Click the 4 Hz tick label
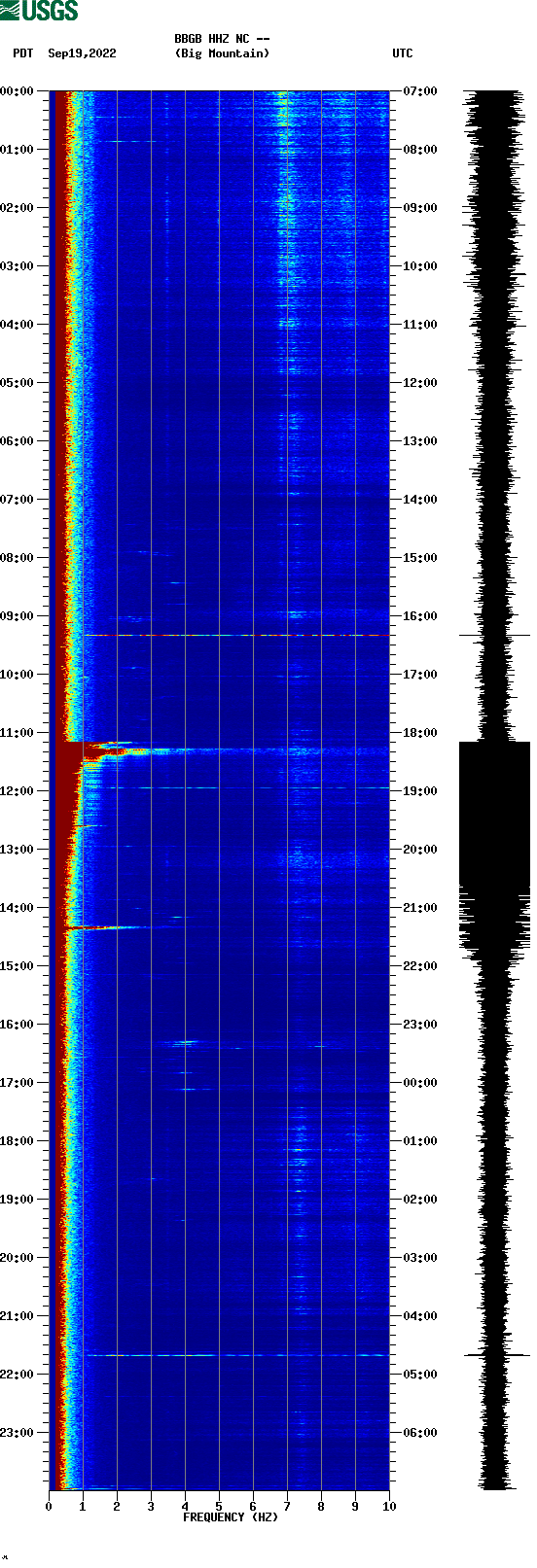The height and width of the screenshot is (1568, 537). (185, 1507)
